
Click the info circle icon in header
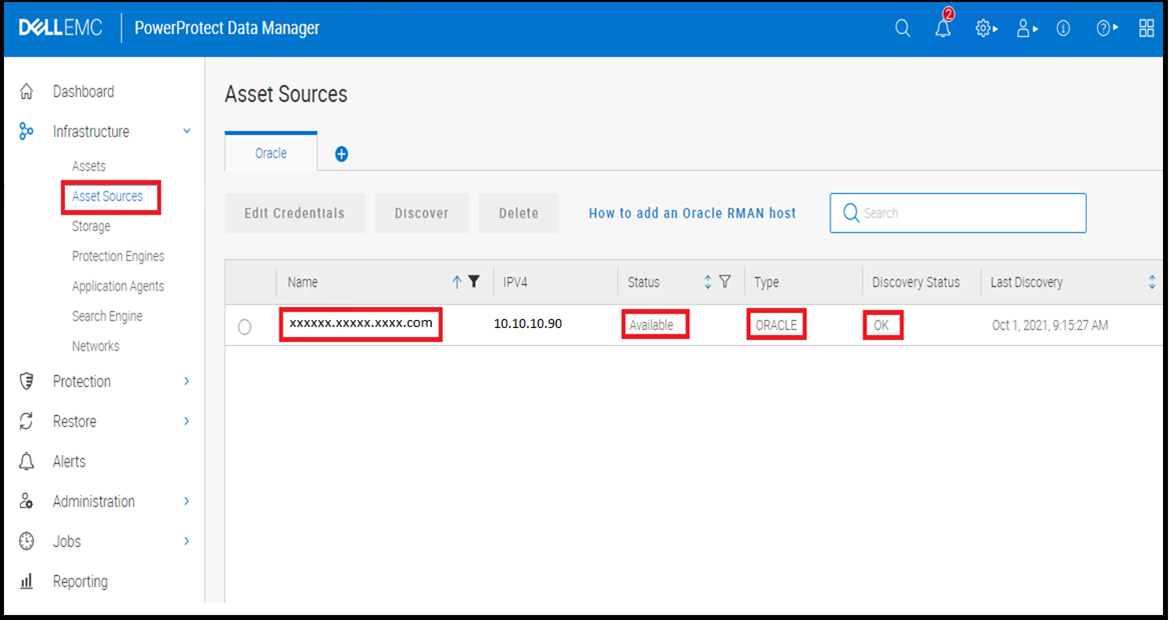1063,28
